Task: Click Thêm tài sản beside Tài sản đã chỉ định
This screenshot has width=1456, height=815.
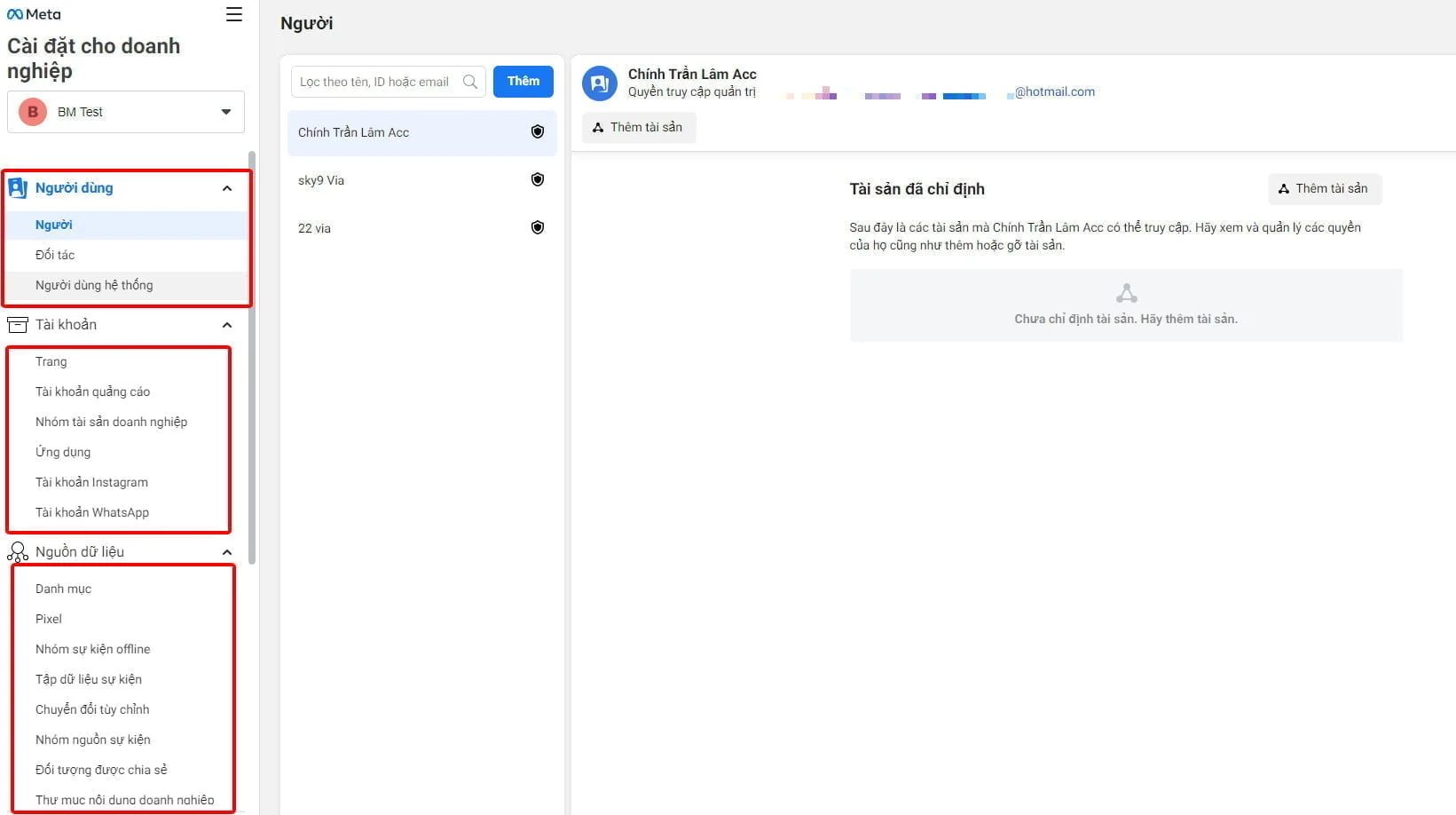Action: (1325, 188)
